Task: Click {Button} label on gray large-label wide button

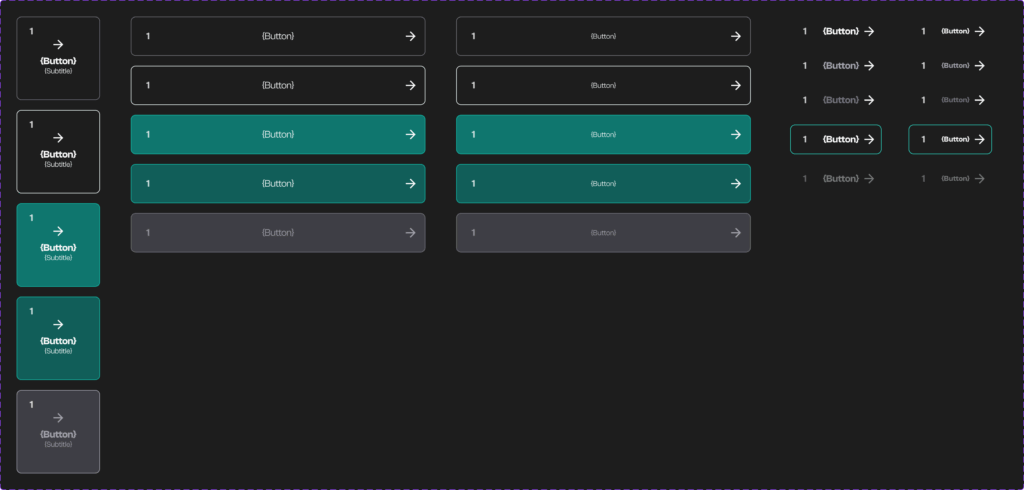Action: click(x=278, y=233)
